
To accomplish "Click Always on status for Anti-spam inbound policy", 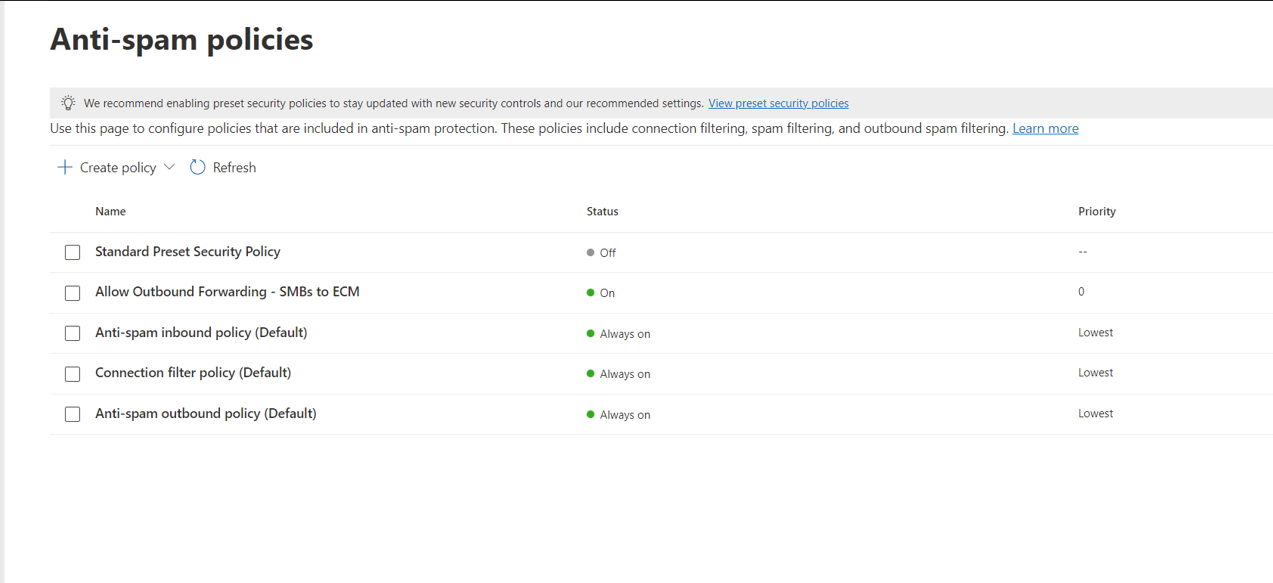I will click(x=618, y=334).
